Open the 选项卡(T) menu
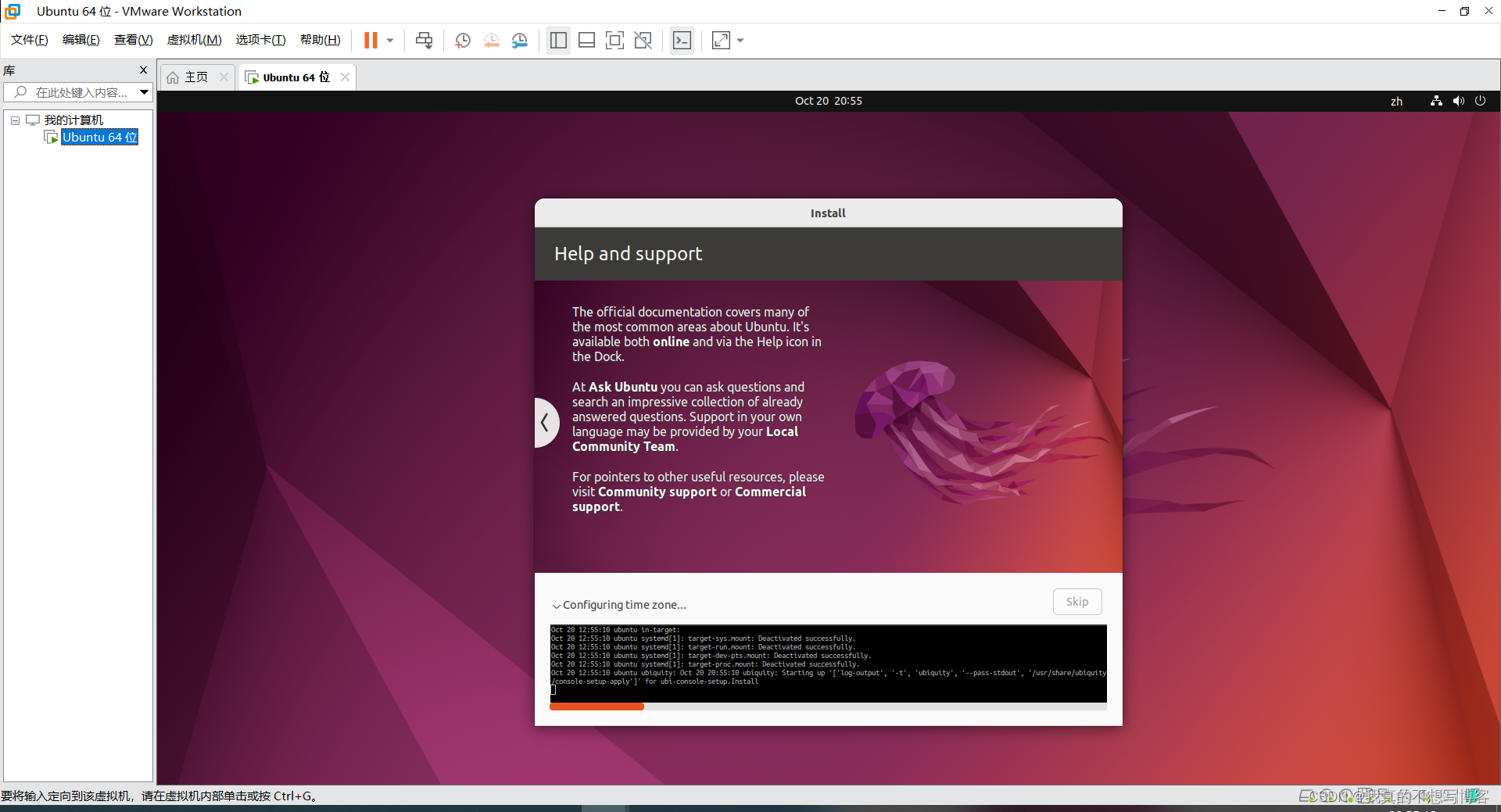This screenshot has width=1501, height=812. 260,40
